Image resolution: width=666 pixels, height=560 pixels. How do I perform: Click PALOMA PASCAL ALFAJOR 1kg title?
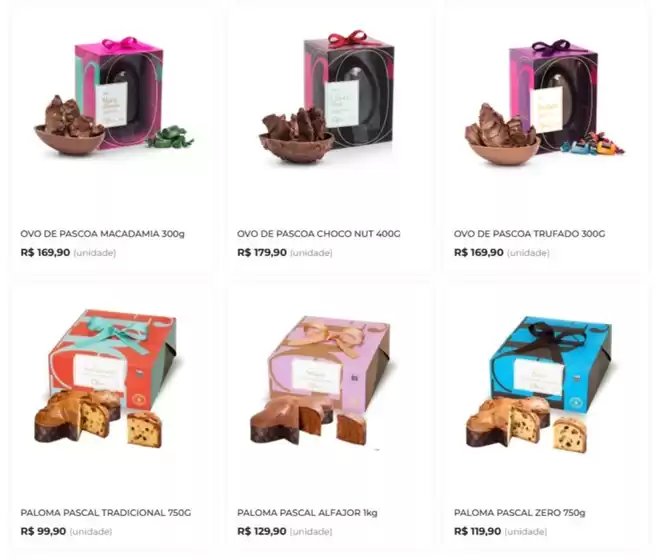point(307,512)
